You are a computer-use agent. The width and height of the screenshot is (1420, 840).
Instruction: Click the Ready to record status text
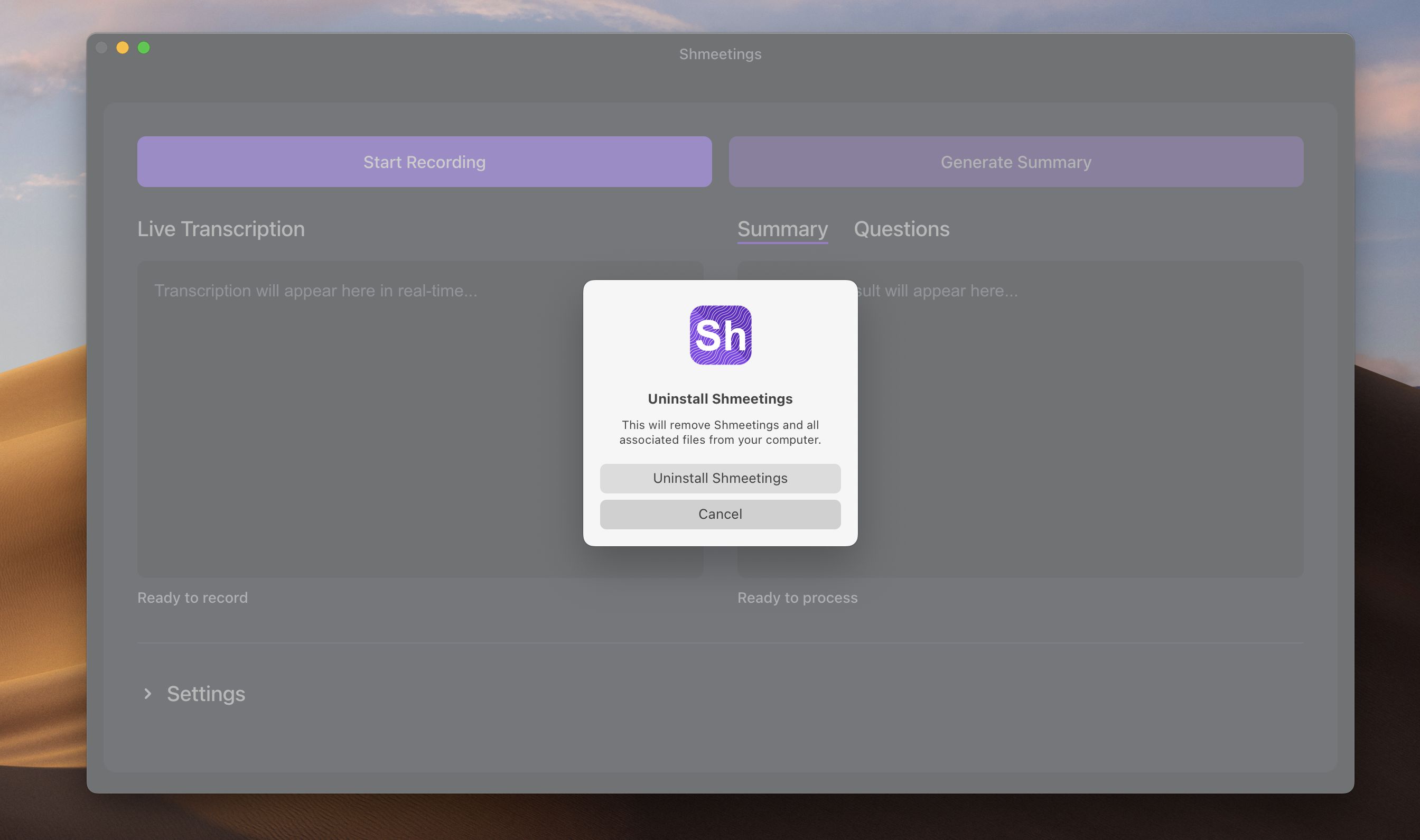pyautogui.click(x=192, y=598)
